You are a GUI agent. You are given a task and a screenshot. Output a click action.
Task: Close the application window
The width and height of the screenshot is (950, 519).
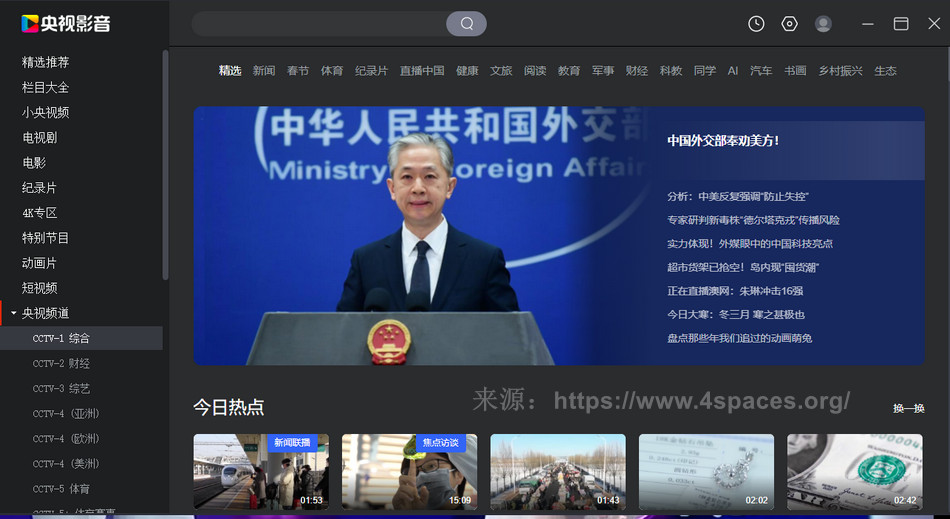[934, 24]
